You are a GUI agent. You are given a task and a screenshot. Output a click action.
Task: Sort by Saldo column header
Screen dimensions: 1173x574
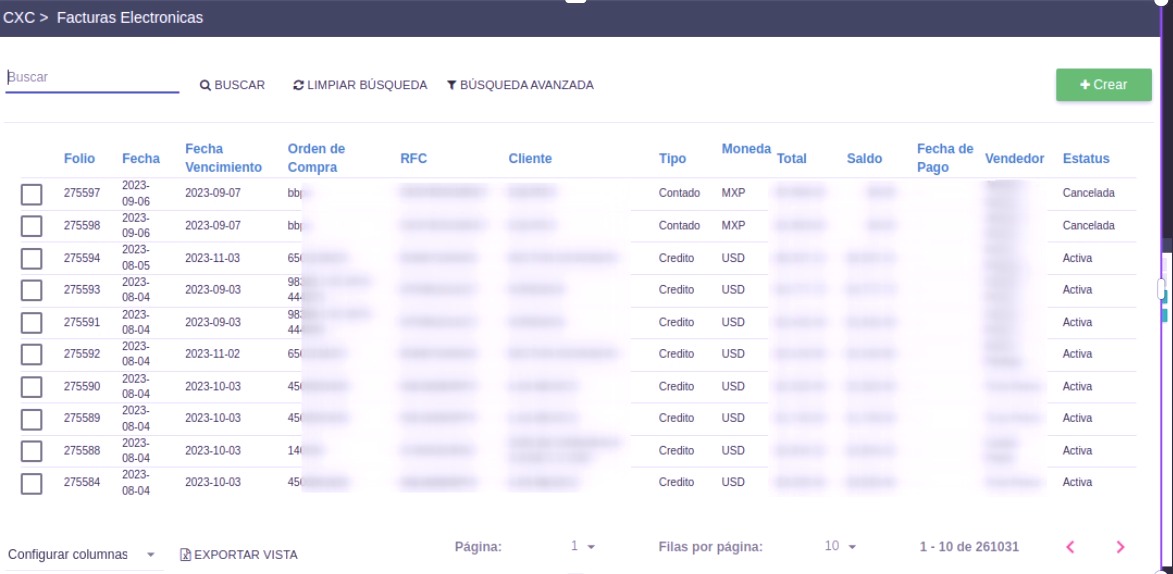tap(864, 159)
